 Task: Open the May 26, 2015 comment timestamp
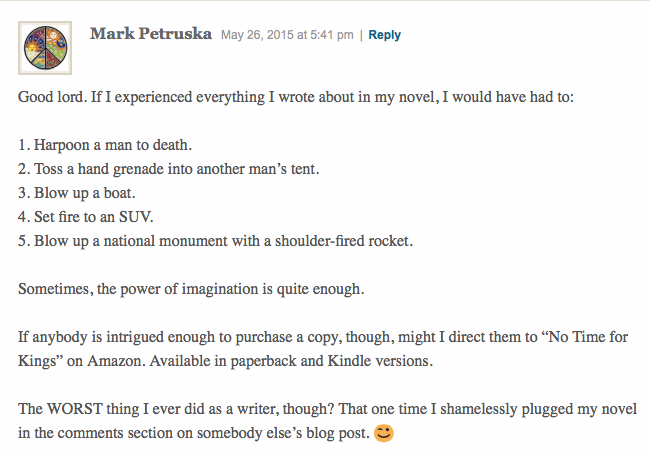click(287, 35)
